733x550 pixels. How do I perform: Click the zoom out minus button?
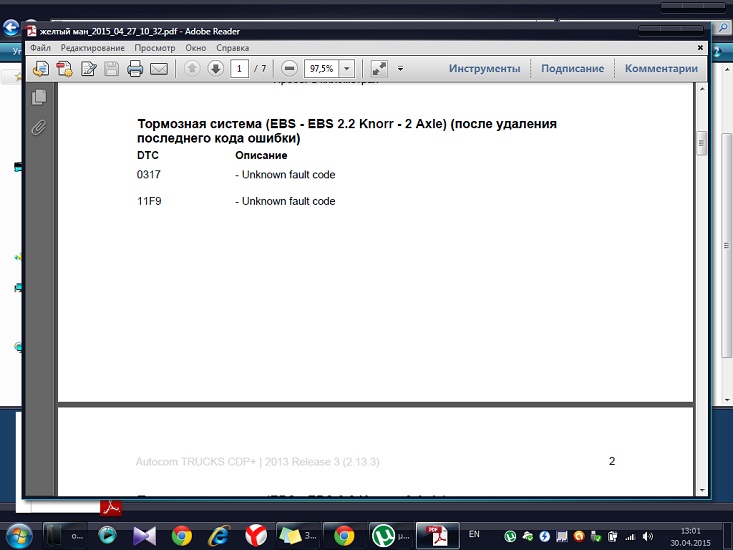coord(289,69)
